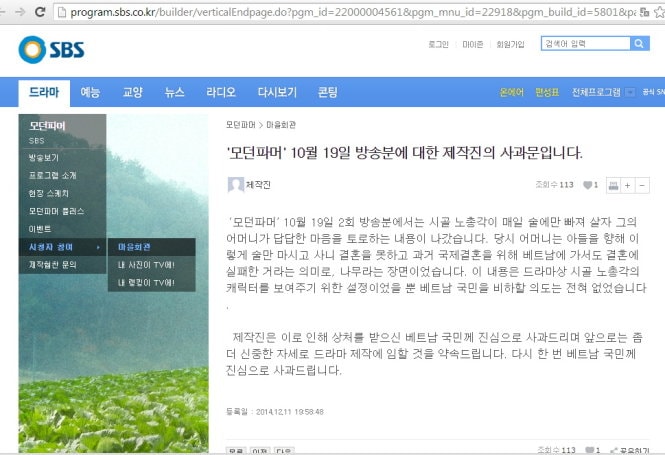Click the 편성표 link
The height and width of the screenshot is (455, 665).
[547, 92]
